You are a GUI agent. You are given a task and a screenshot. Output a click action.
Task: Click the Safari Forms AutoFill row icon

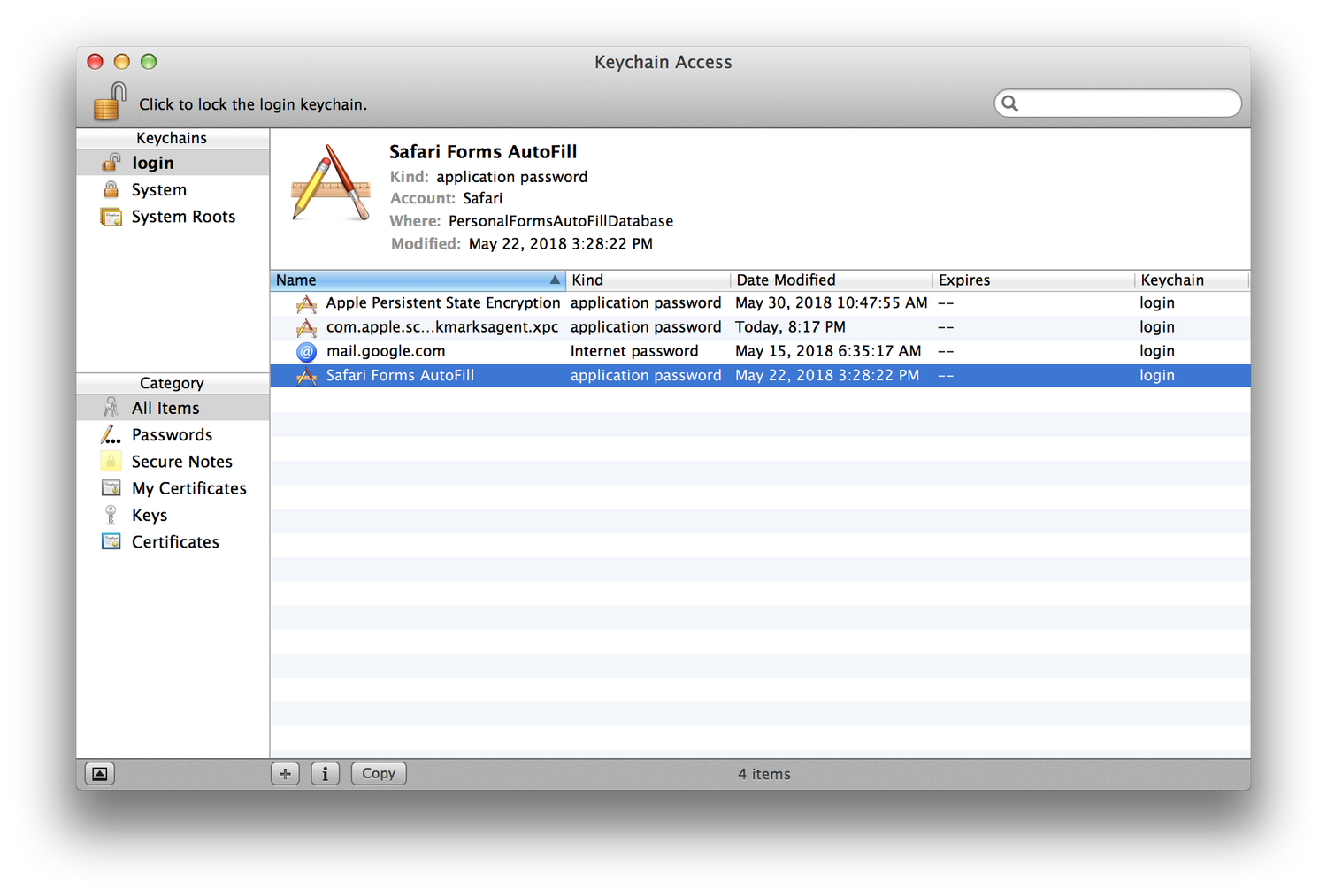[306, 376]
